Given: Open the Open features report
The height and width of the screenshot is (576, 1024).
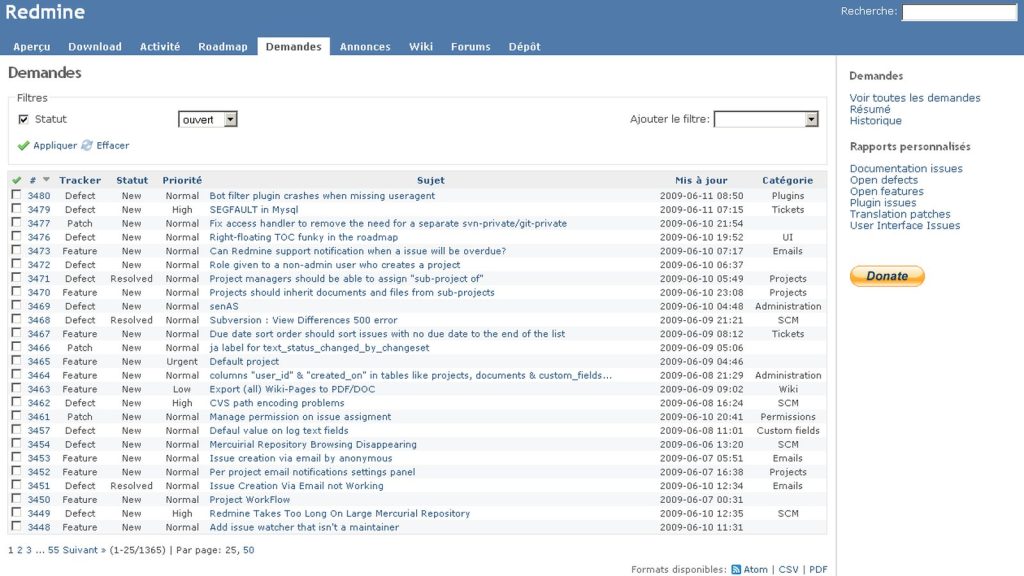Looking at the screenshot, I should (x=887, y=191).
